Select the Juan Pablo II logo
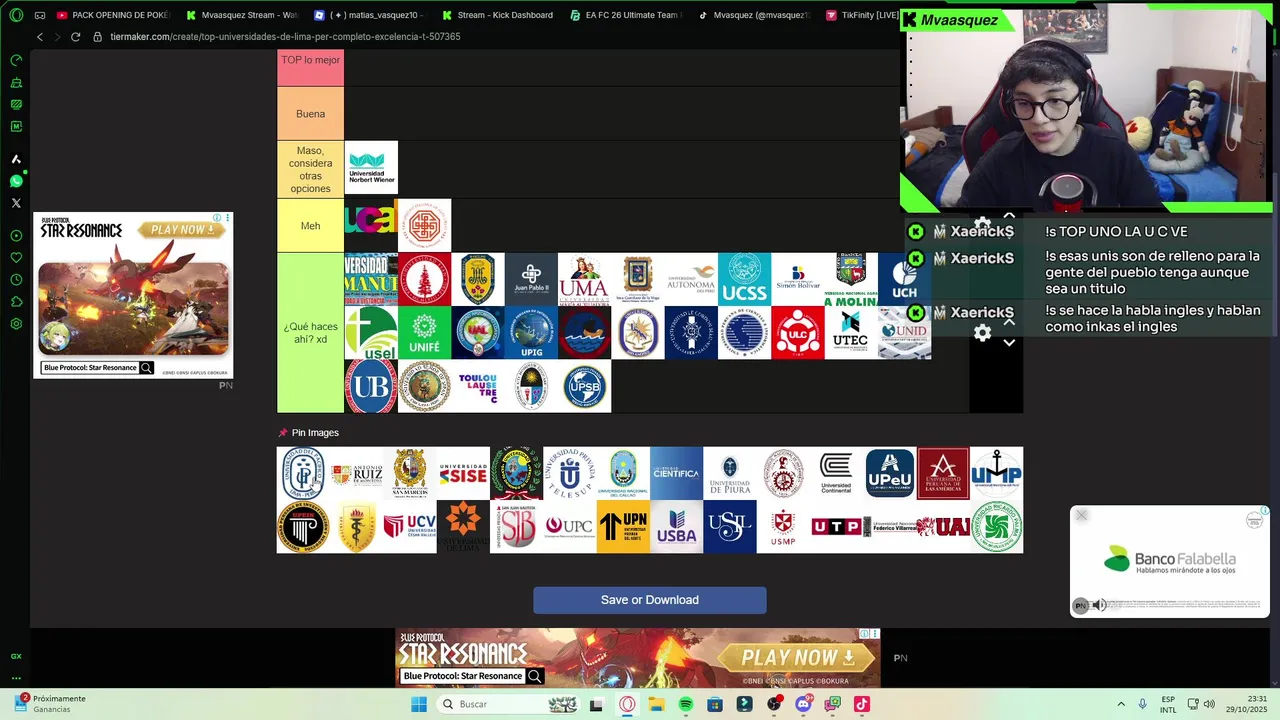 pyautogui.click(x=531, y=279)
